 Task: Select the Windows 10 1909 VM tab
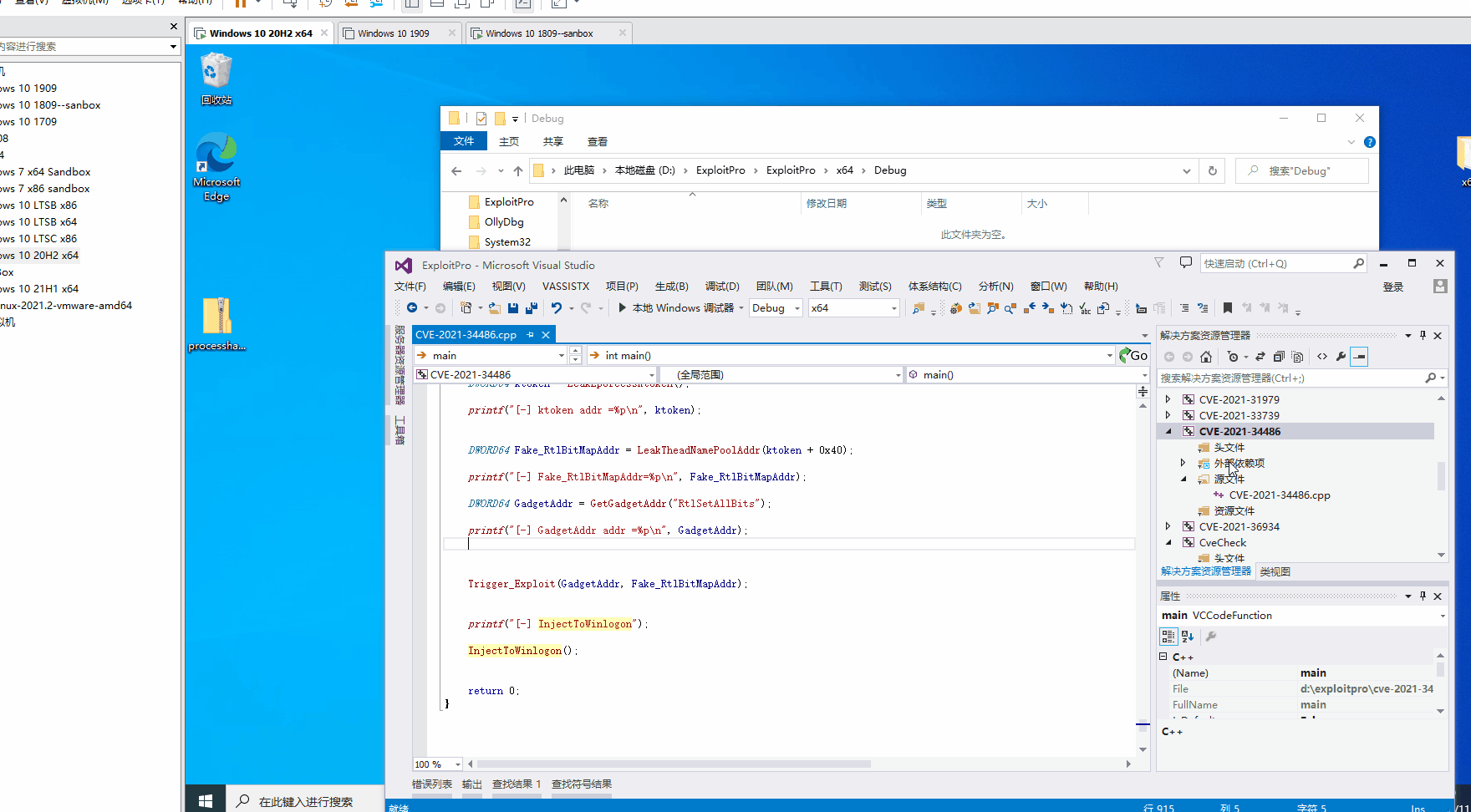coord(398,33)
